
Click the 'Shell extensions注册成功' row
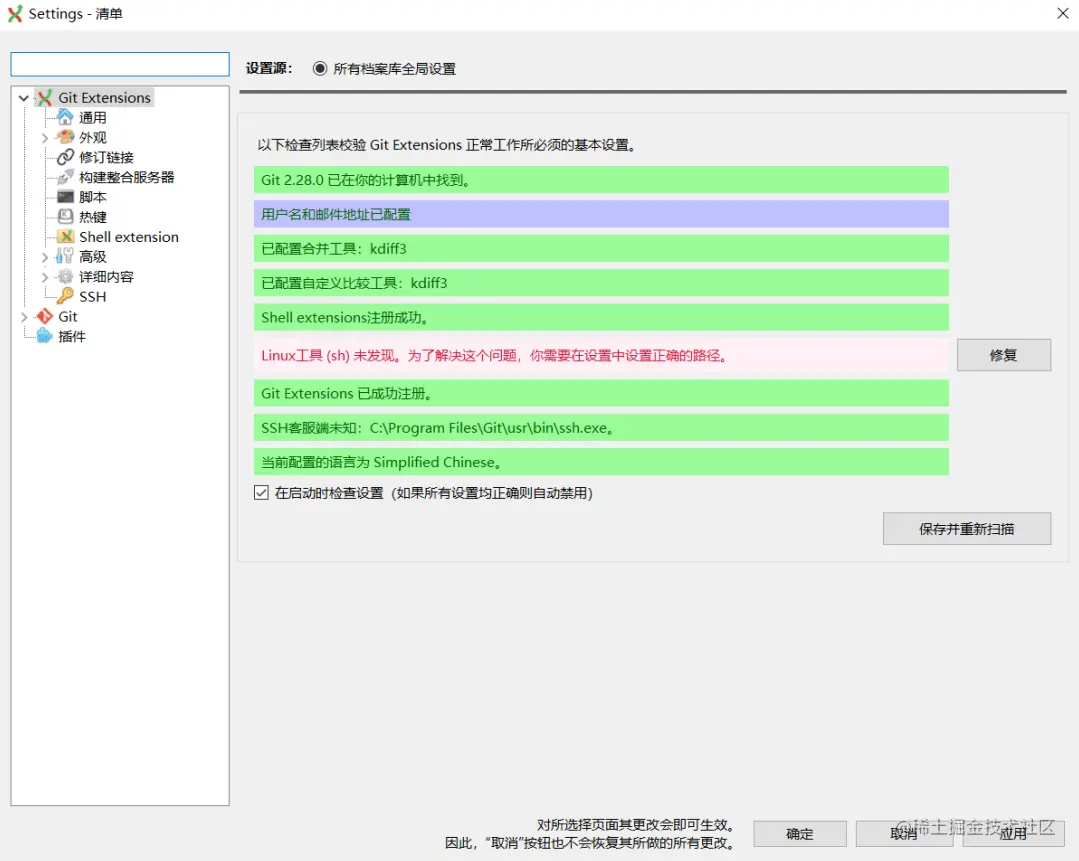[601, 317]
